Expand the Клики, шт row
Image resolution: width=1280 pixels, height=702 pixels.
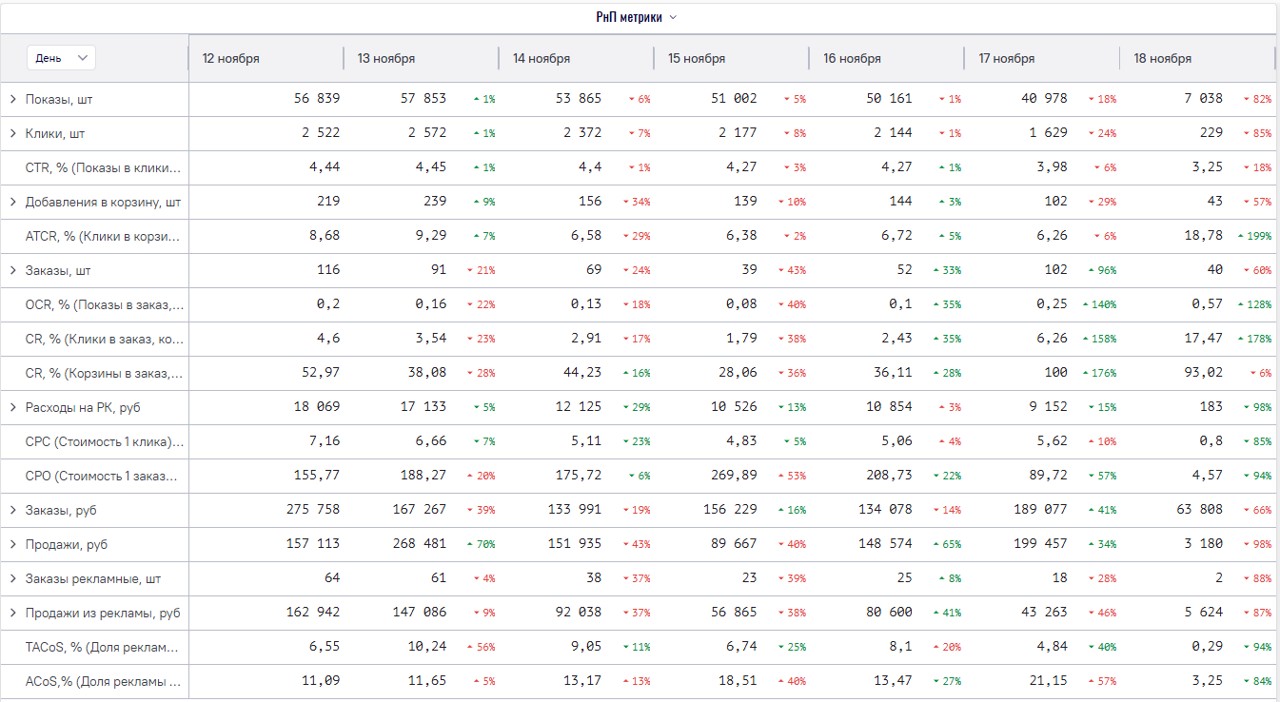(13, 133)
